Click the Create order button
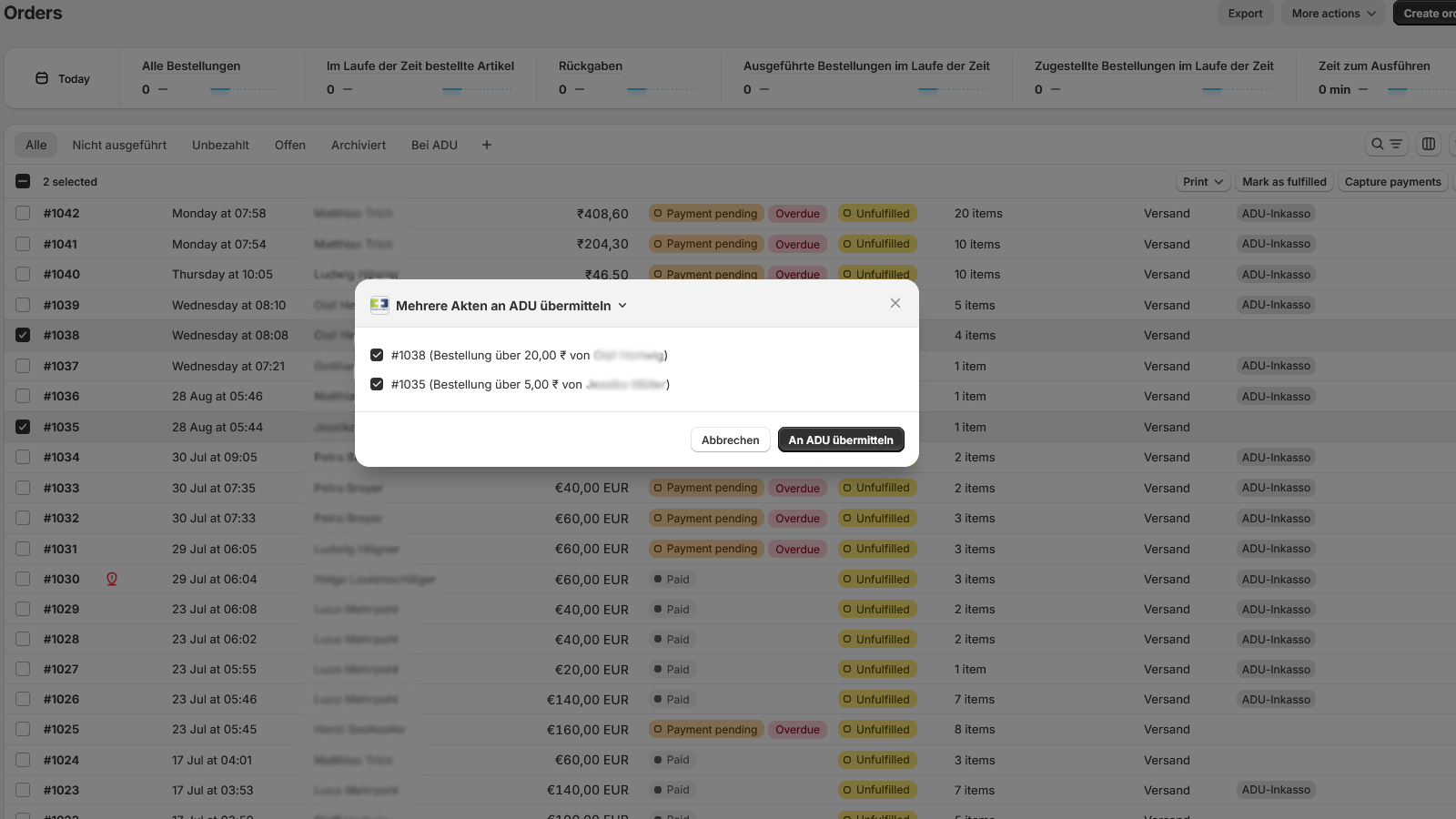The image size is (1456, 819). pyautogui.click(x=1425, y=13)
